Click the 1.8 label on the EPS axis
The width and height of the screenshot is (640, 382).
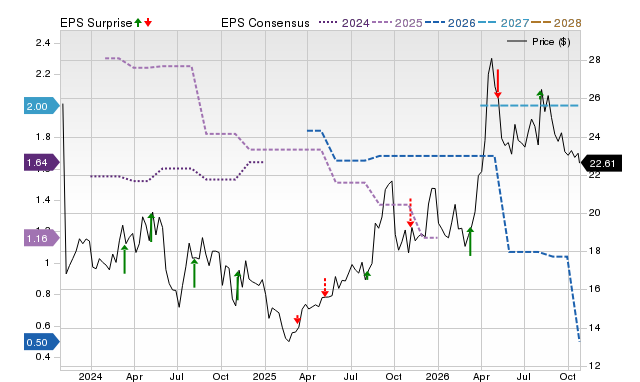pyautogui.click(x=43, y=137)
